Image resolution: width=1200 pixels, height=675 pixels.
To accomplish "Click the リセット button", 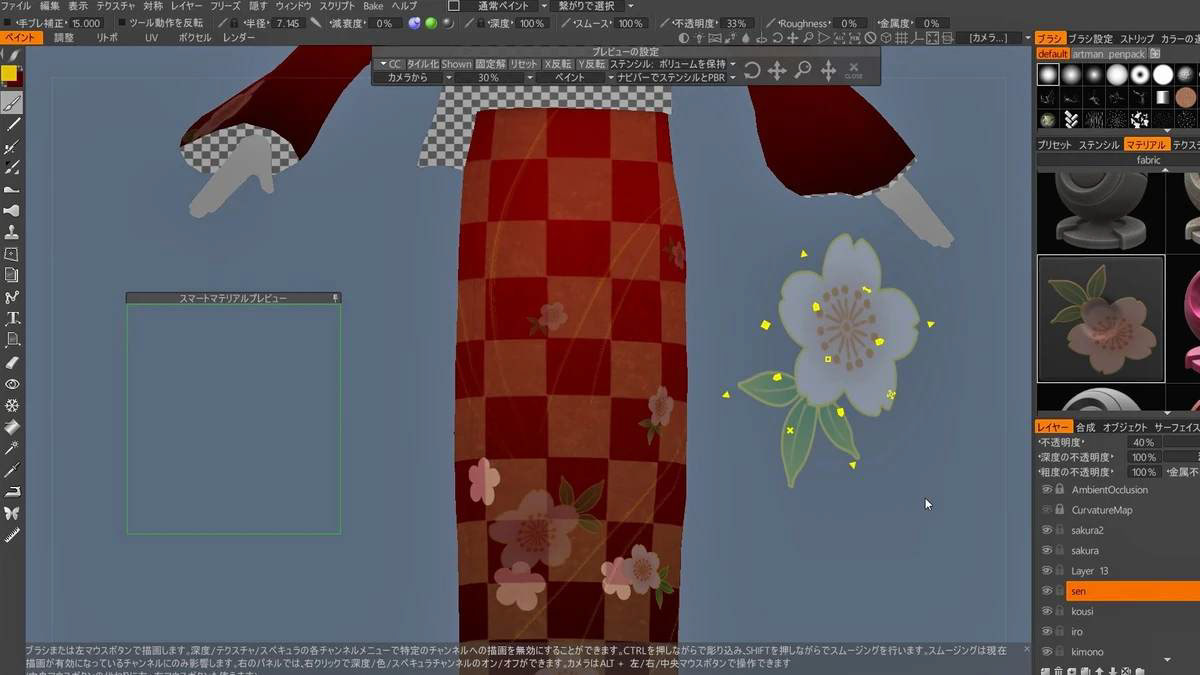I will point(523,64).
